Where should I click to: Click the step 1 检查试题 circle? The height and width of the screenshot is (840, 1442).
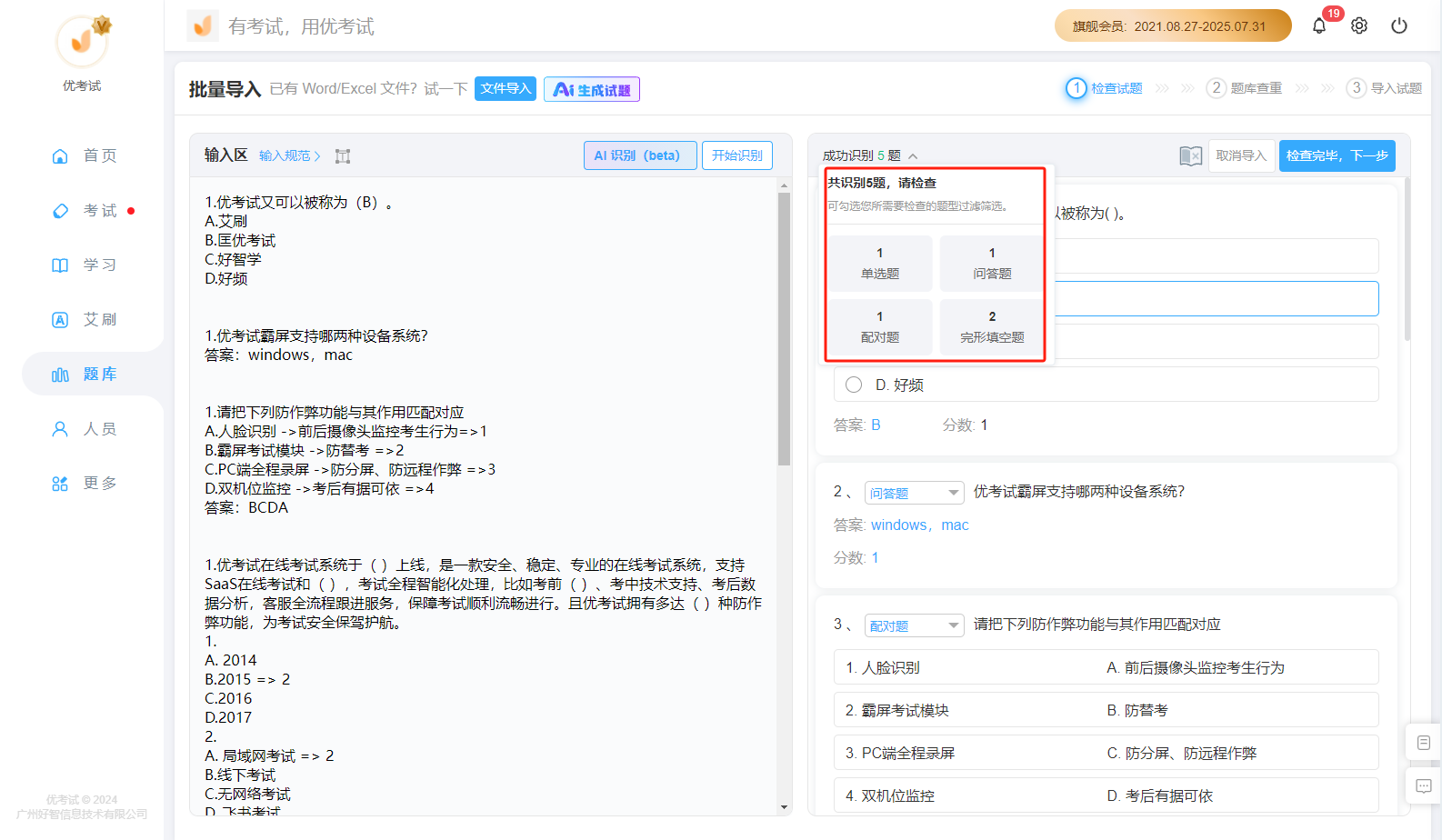1076,88
